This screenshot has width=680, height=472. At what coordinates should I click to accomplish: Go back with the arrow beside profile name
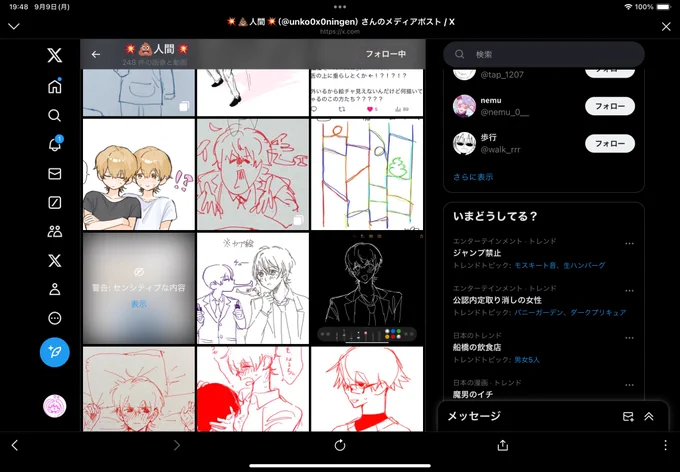[96, 54]
